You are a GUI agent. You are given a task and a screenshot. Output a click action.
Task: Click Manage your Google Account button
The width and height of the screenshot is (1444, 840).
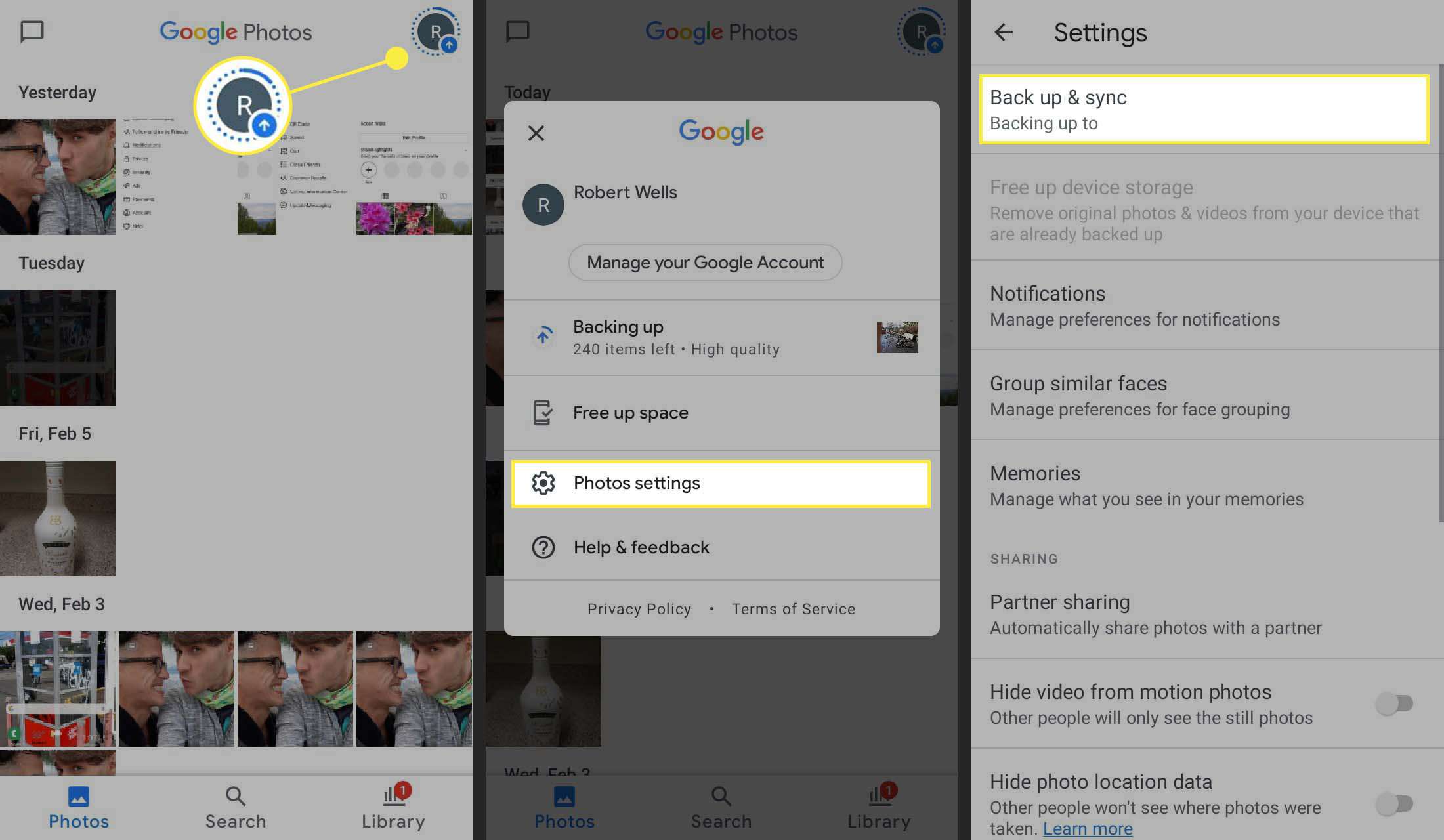[x=705, y=261]
